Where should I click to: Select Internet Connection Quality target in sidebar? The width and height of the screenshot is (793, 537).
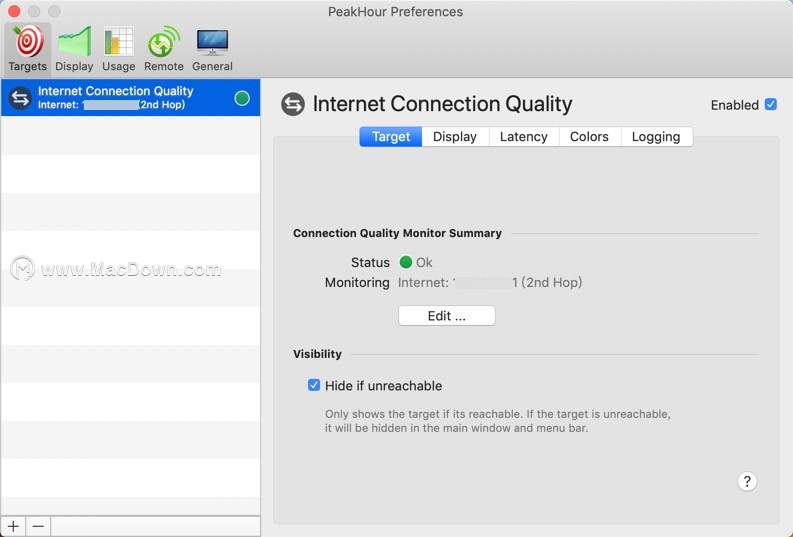pyautogui.click(x=130, y=98)
